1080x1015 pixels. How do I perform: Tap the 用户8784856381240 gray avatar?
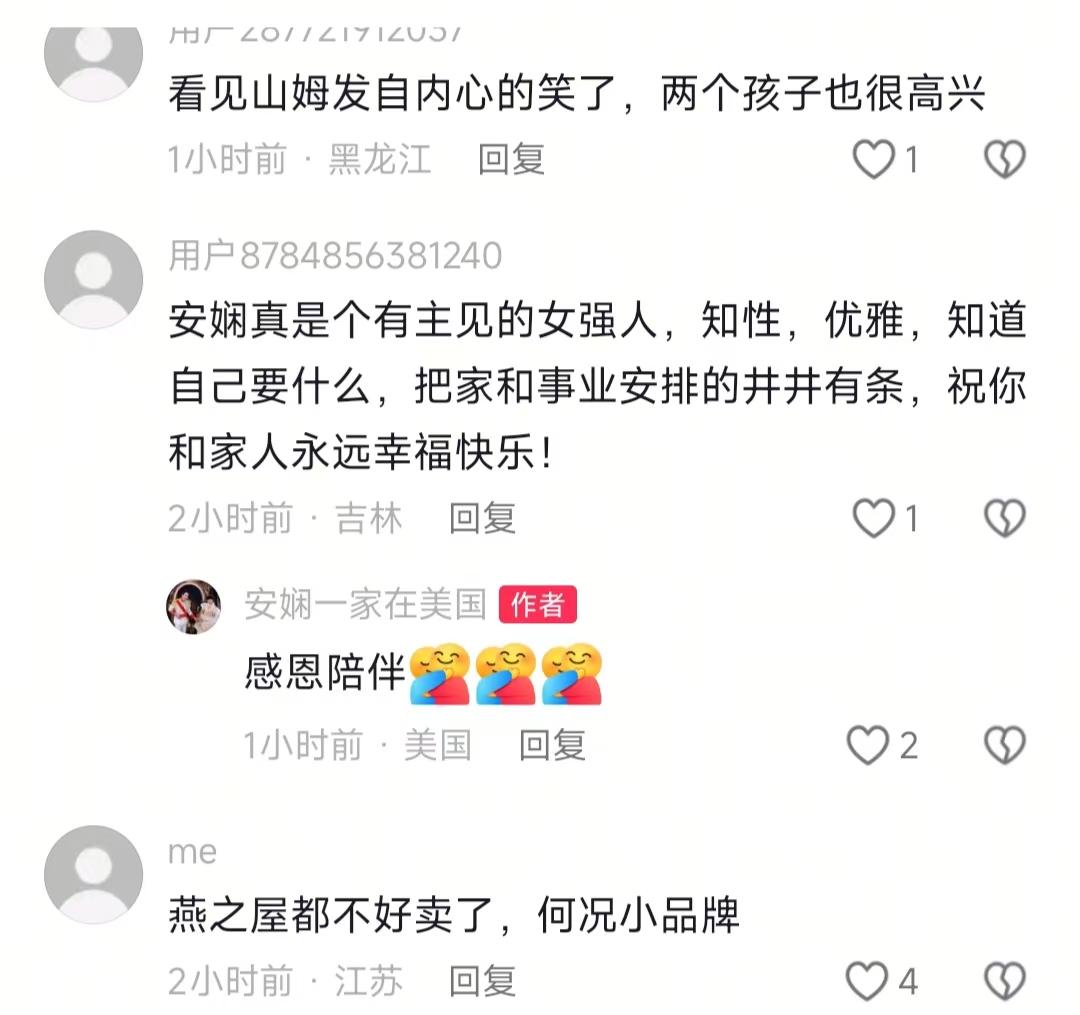click(94, 280)
